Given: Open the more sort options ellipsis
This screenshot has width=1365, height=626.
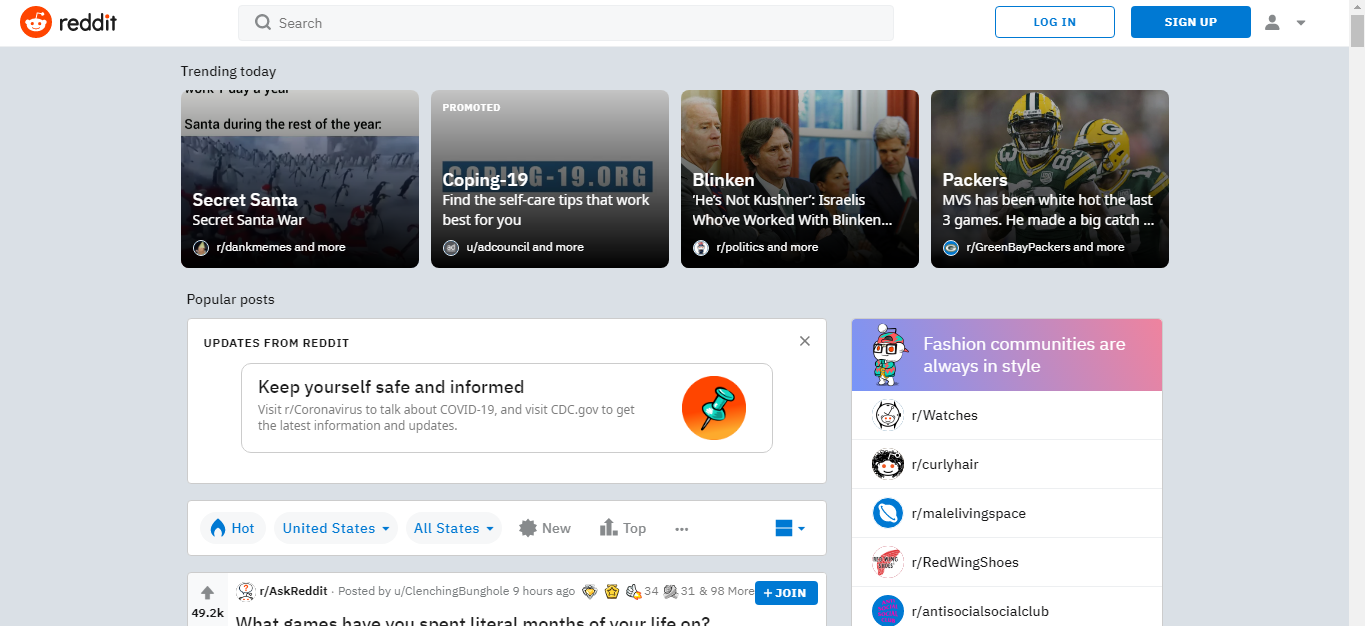Looking at the screenshot, I should [682, 529].
